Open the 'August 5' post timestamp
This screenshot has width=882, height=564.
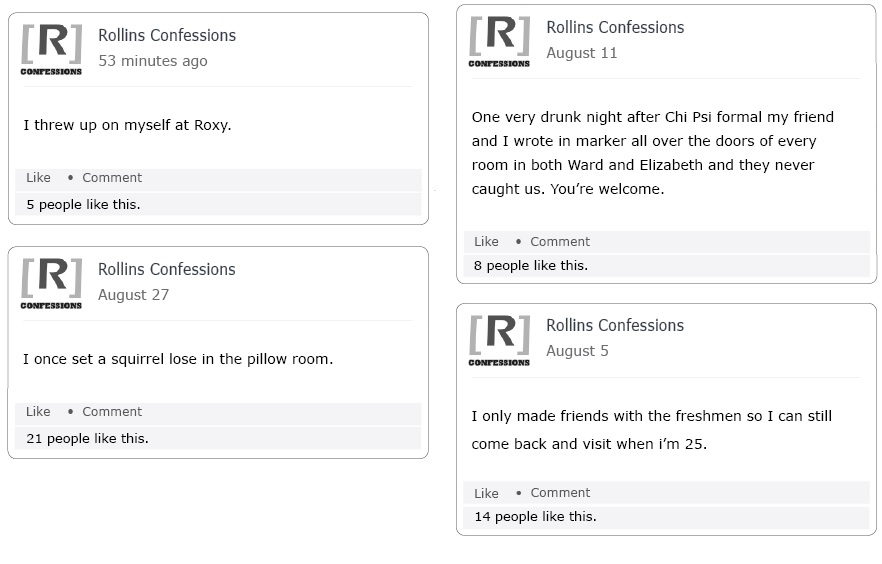577,351
